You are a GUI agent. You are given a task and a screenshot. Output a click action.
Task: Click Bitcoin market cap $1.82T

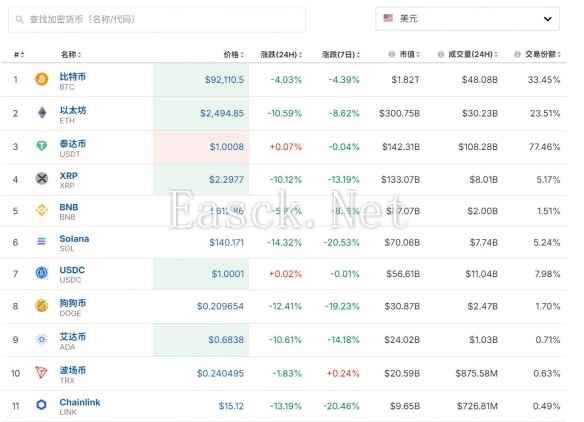pyautogui.click(x=405, y=80)
